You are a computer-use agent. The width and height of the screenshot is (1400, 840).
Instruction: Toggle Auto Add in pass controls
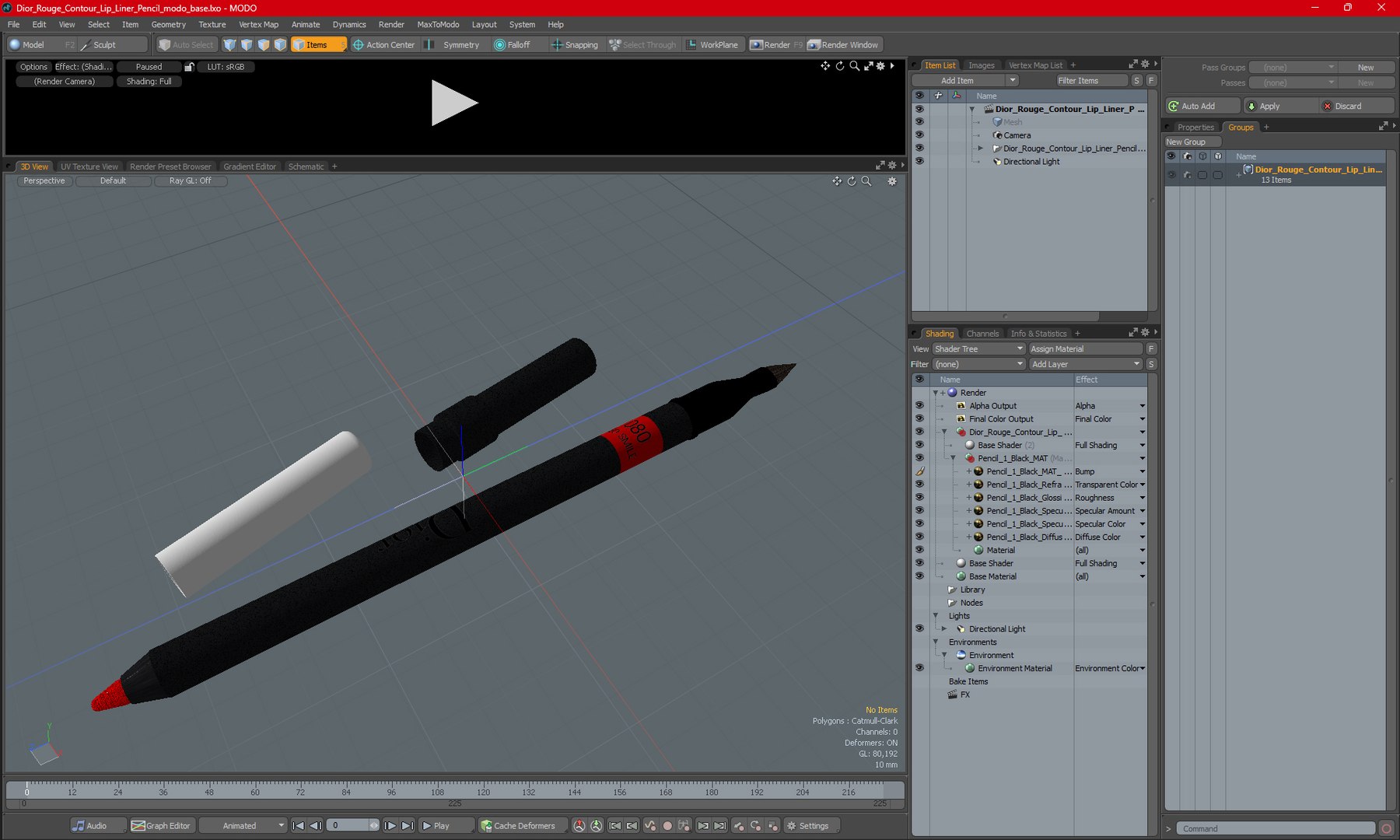coord(1202,107)
